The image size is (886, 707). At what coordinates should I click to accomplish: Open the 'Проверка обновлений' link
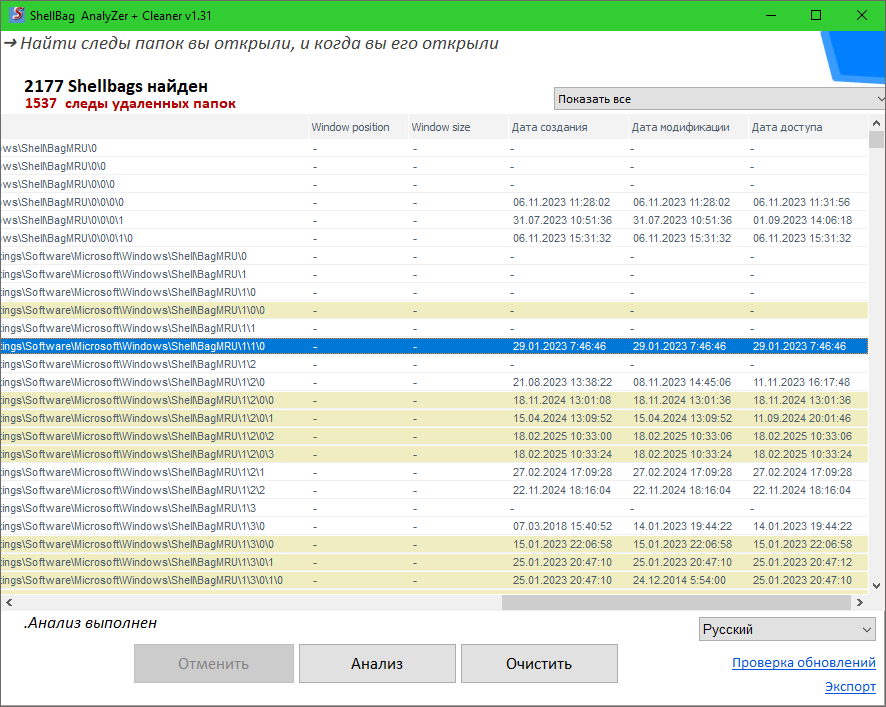click(x=803, y=662)
